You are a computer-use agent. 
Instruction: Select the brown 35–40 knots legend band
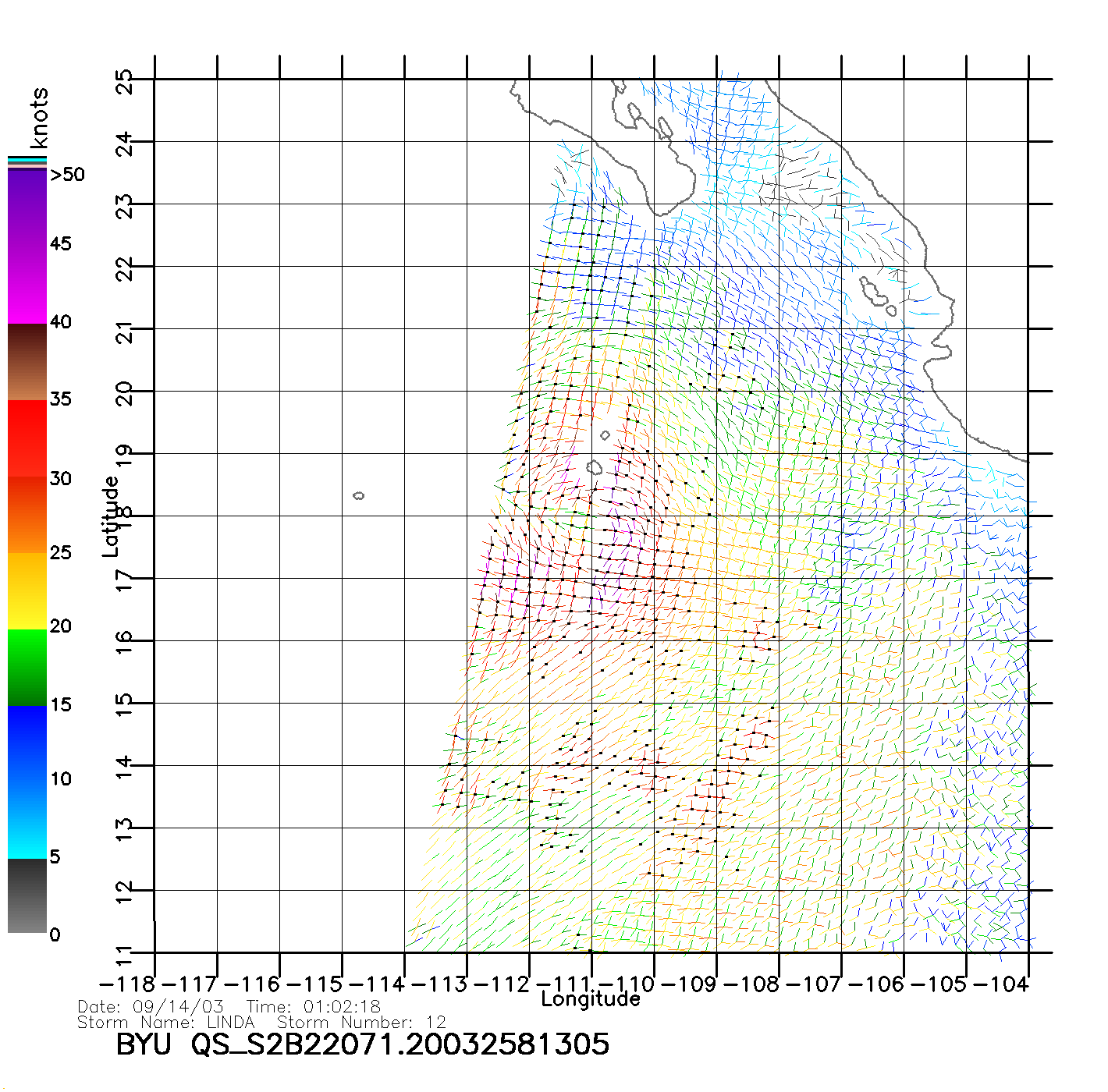coord(27,363)
